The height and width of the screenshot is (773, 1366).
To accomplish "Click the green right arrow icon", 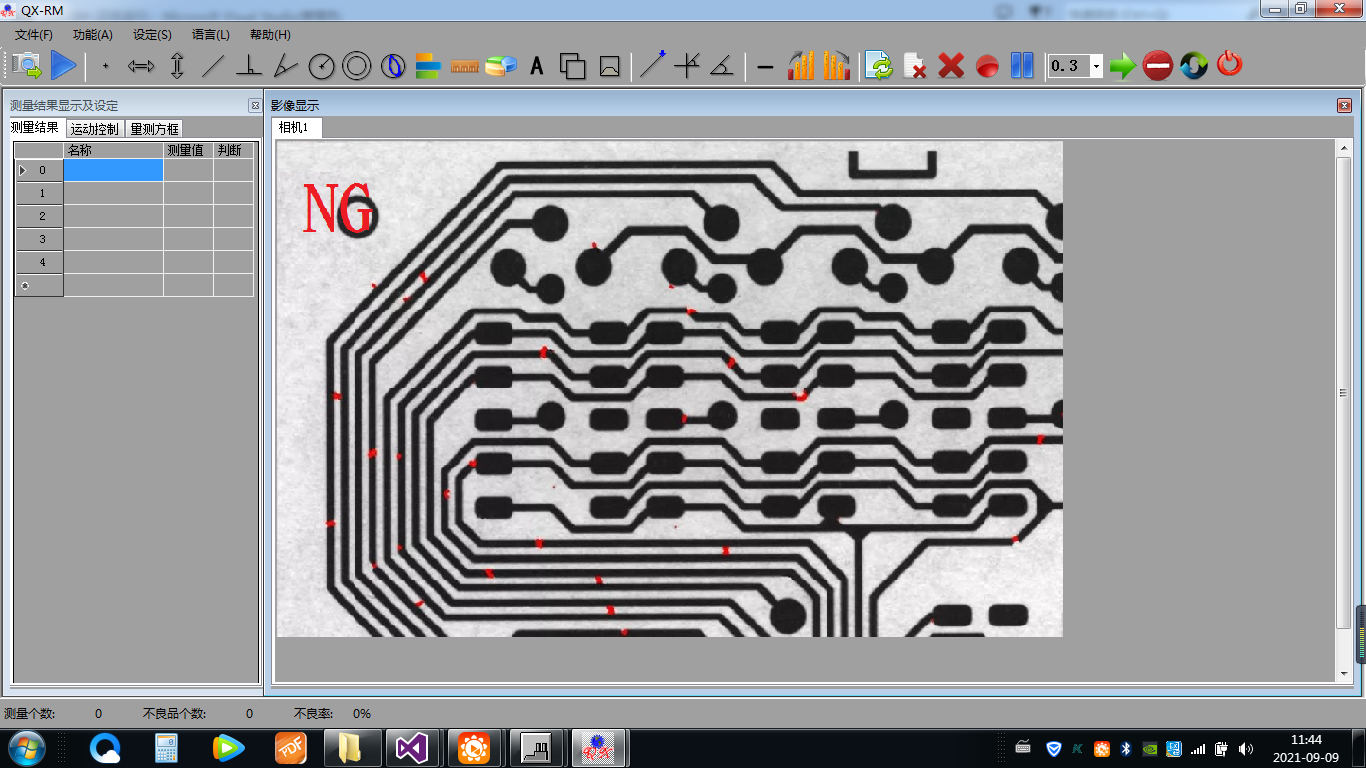I will pos(1122,67).
